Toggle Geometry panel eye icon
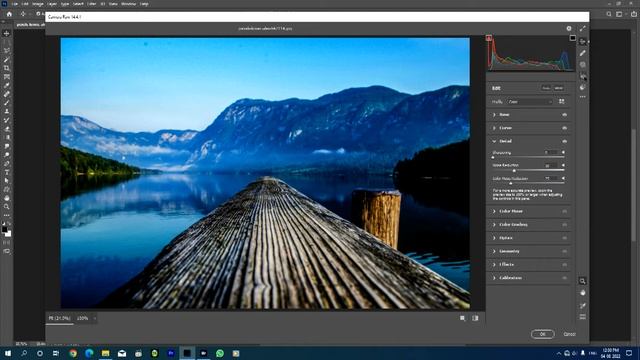The height and width of the screenshot is (360, 640). click(x=564, y=251)
